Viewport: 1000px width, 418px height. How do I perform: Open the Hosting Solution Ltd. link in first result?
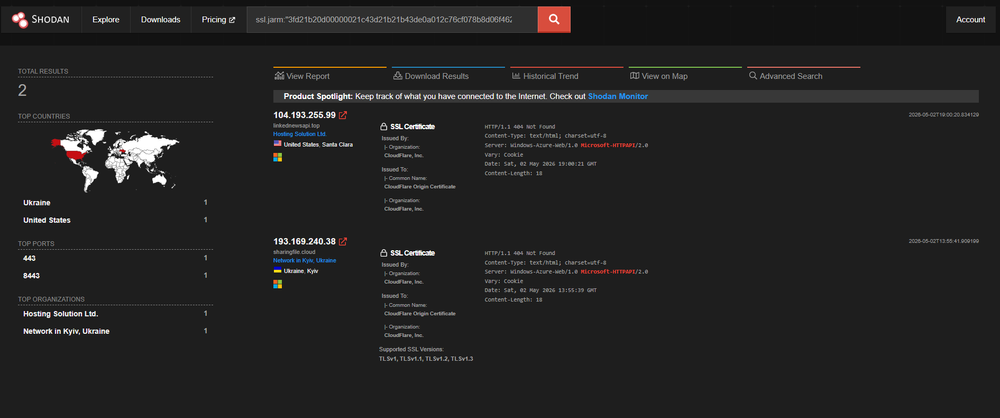pos(300,135)
